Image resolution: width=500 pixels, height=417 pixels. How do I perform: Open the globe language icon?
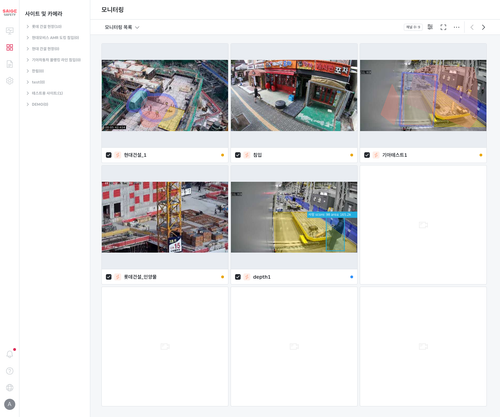(10, 387)
